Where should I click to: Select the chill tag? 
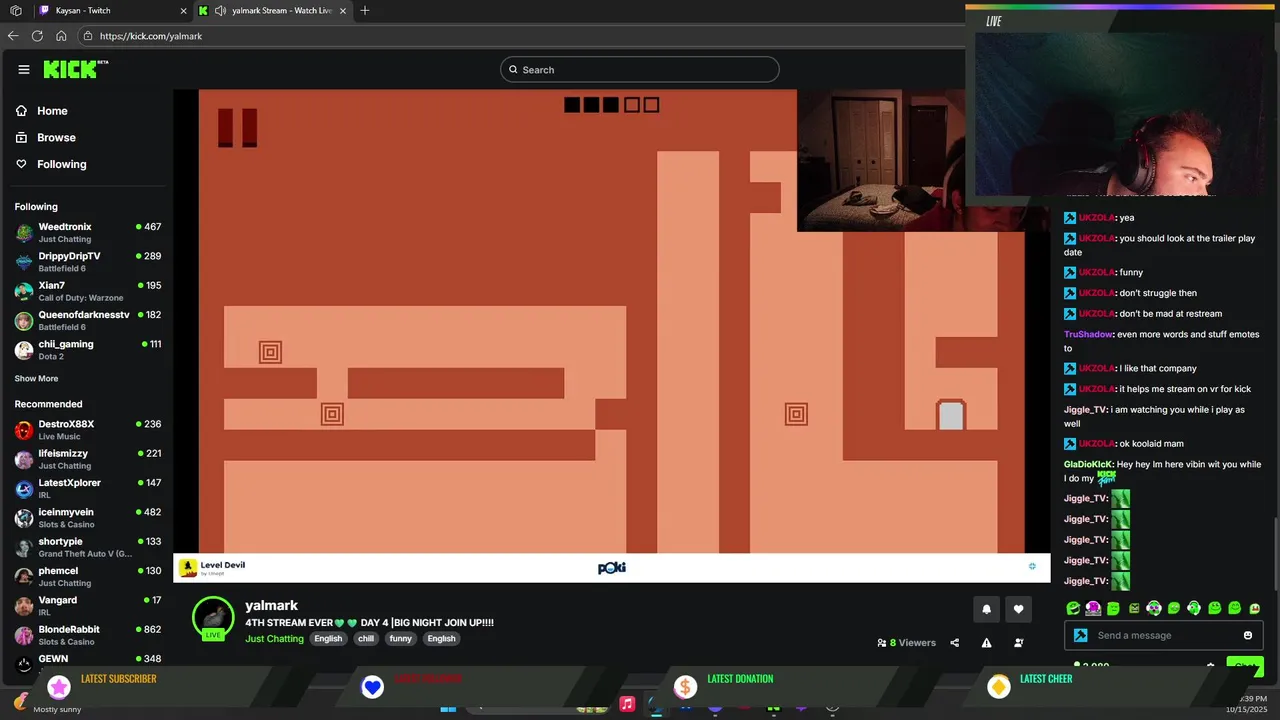366,639
